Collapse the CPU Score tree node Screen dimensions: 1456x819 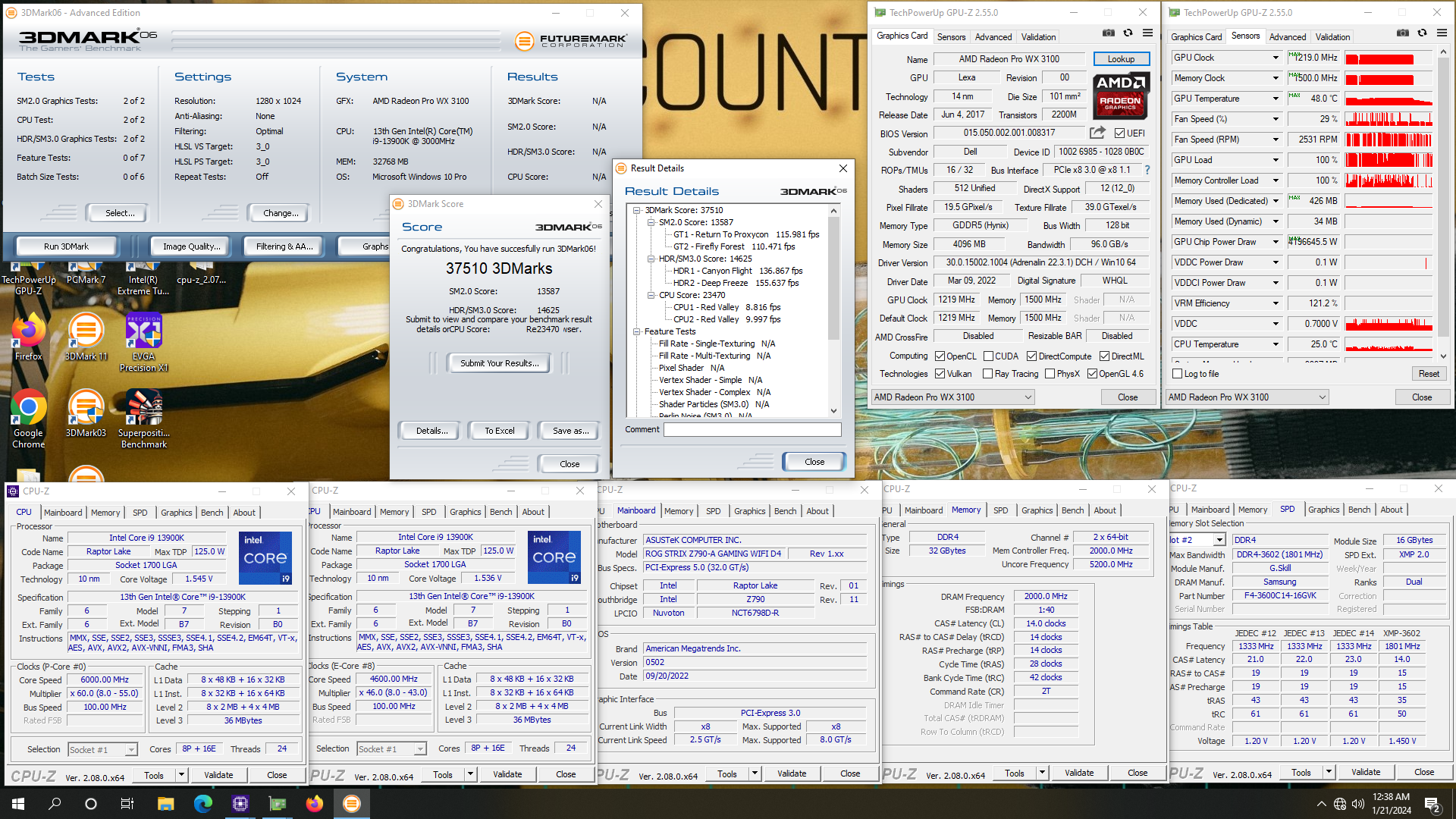click(651, 295)
